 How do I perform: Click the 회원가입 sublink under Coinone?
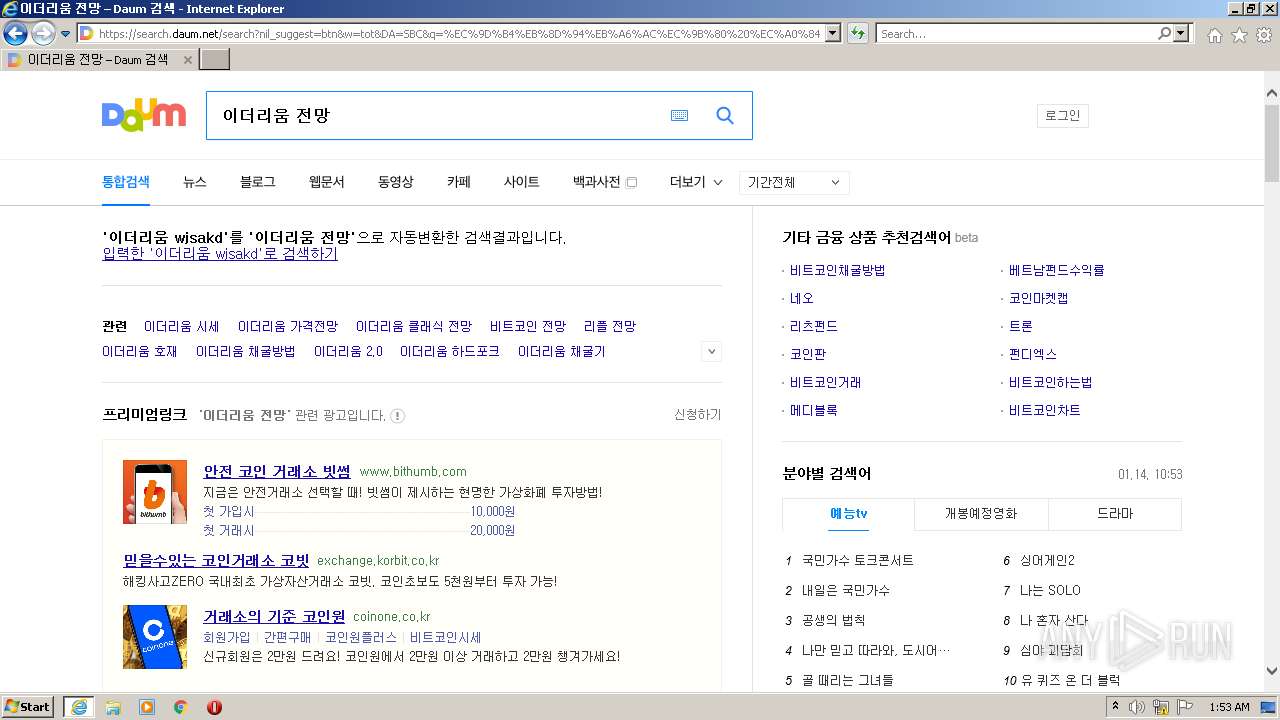(x=227, y=637)
